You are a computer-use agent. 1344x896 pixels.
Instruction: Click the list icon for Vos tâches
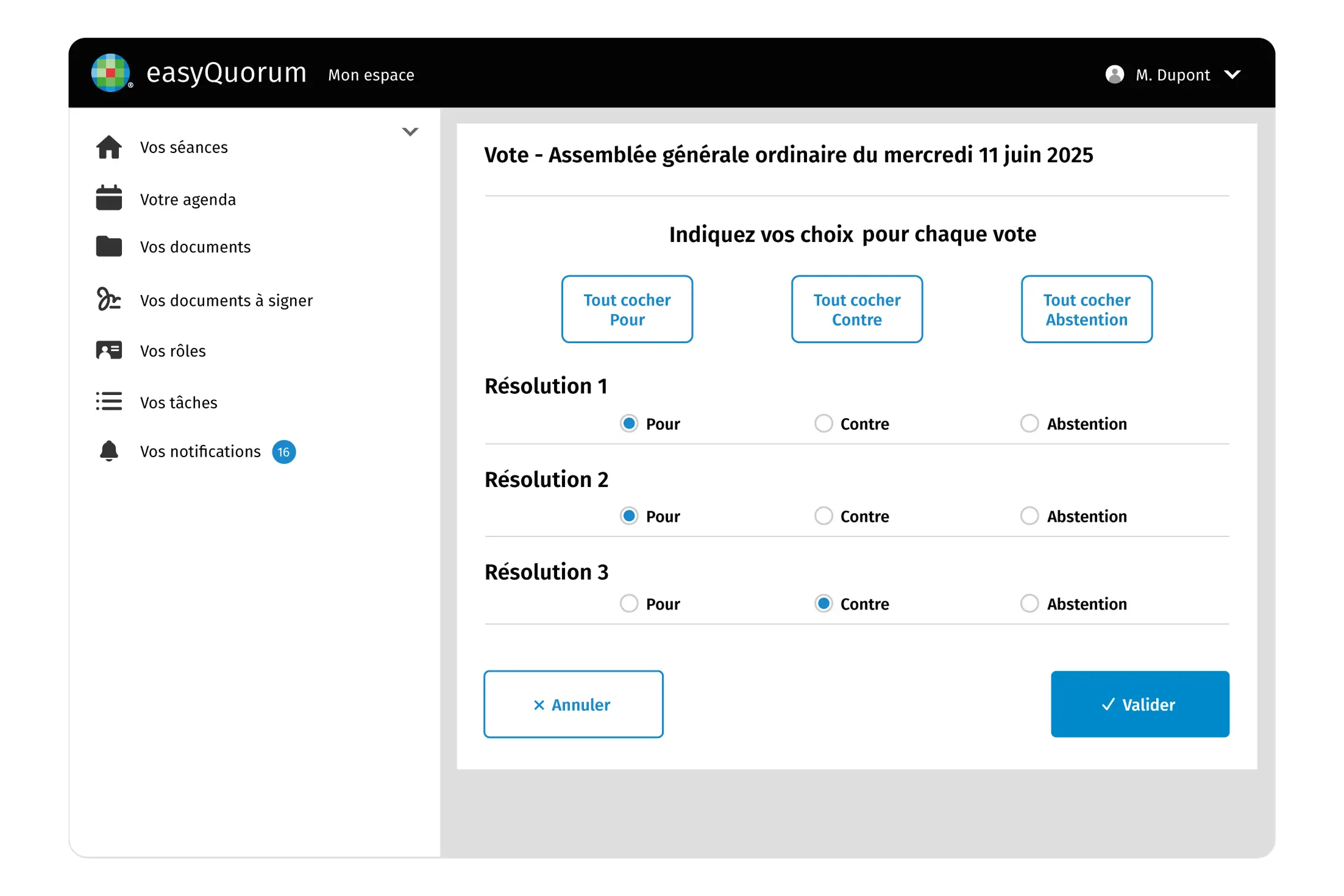click(x=108, y=402)
